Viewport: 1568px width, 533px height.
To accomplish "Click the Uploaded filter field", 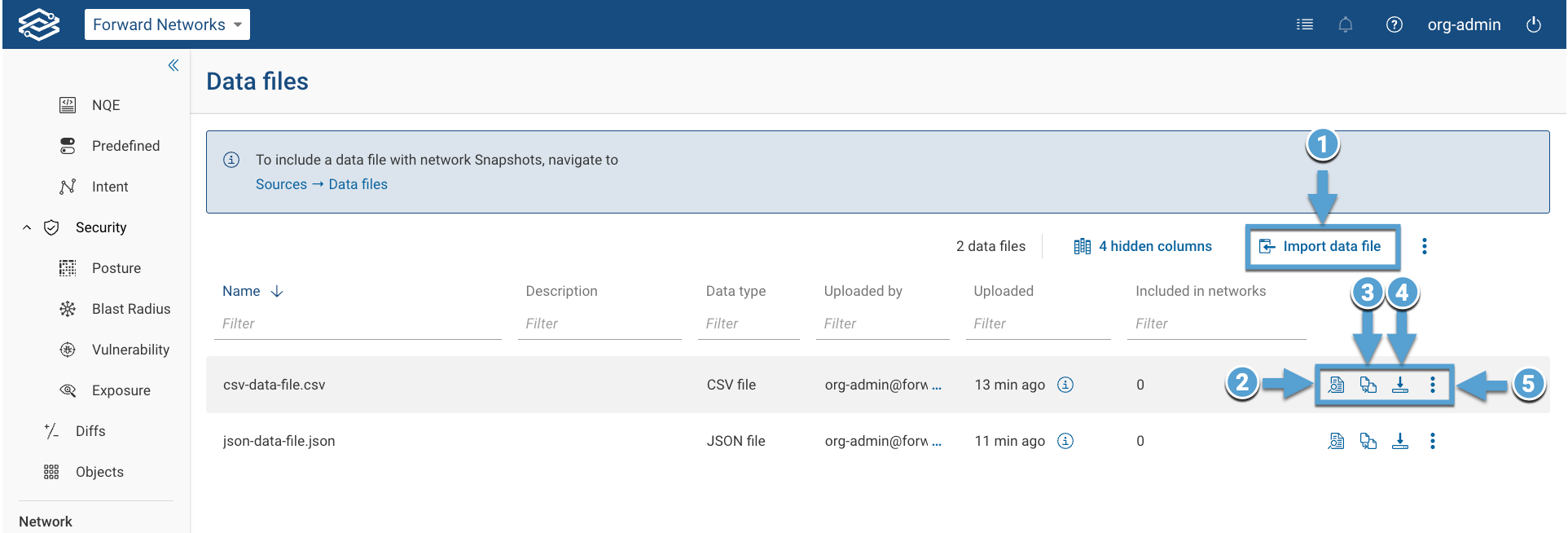I will coord(1038,324).
